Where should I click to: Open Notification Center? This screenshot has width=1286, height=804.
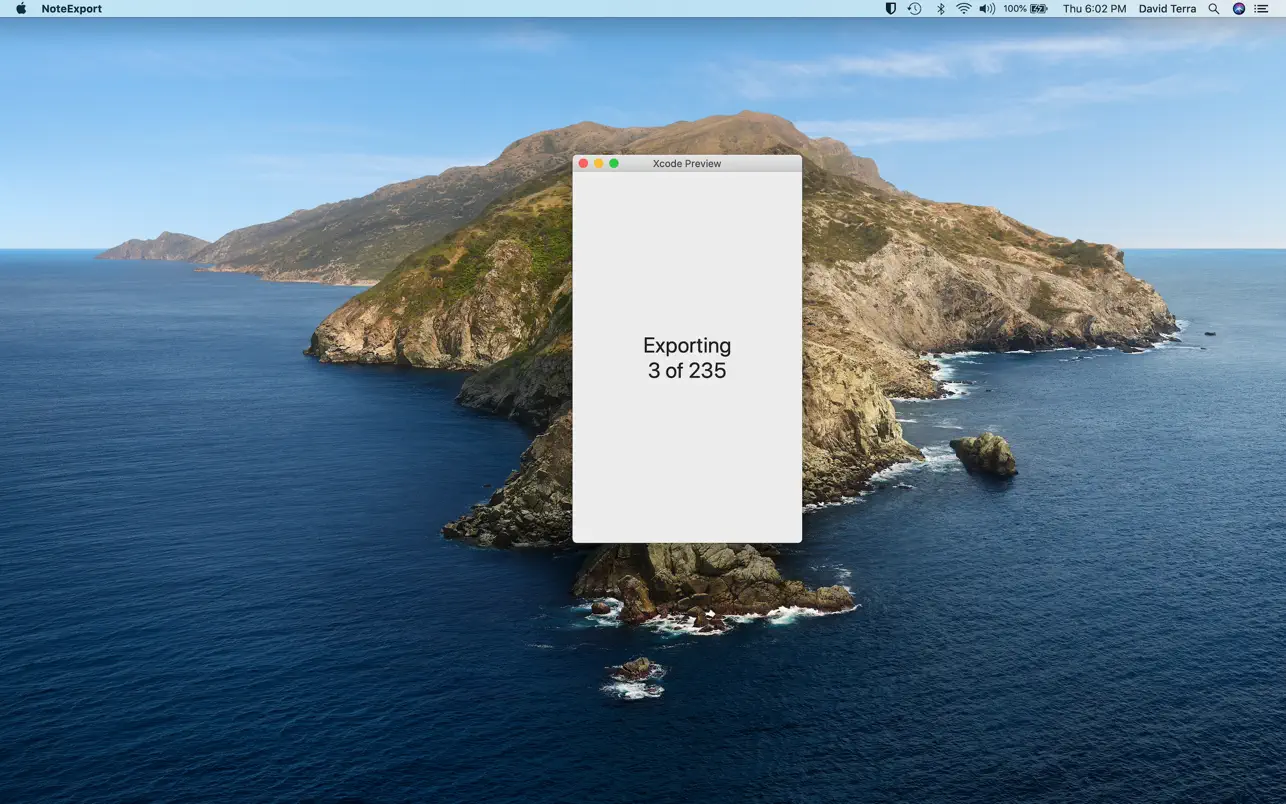[x=1262, y=8]
